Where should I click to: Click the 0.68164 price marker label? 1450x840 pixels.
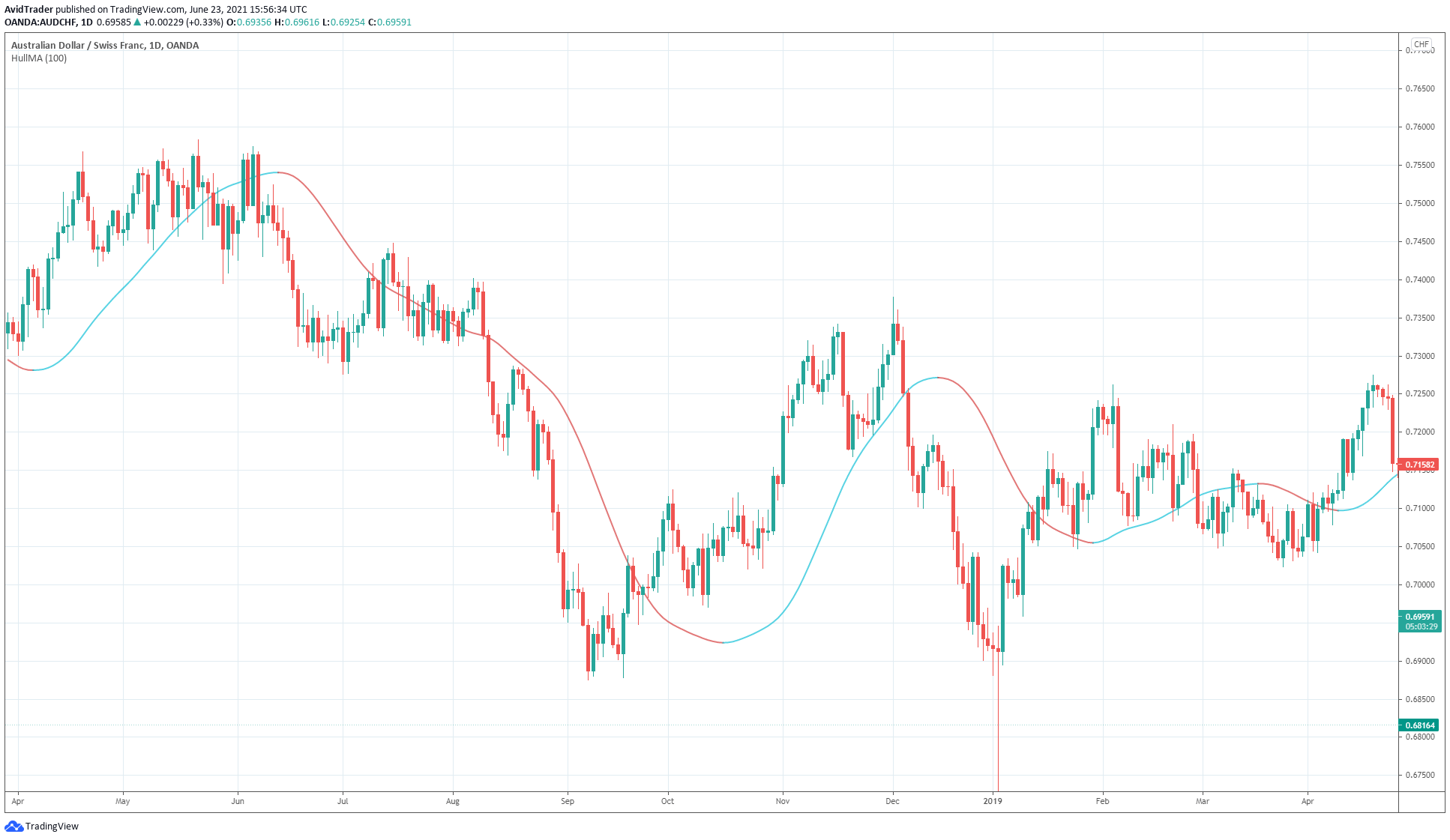tap(1419, 725)
